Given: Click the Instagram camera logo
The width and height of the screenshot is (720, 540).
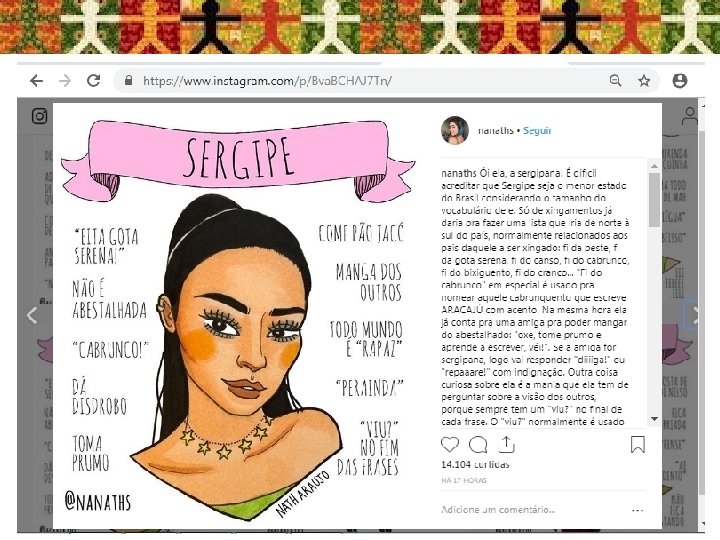Looking at the screenshot, I should pyautogui.click(x=39, y=116).
